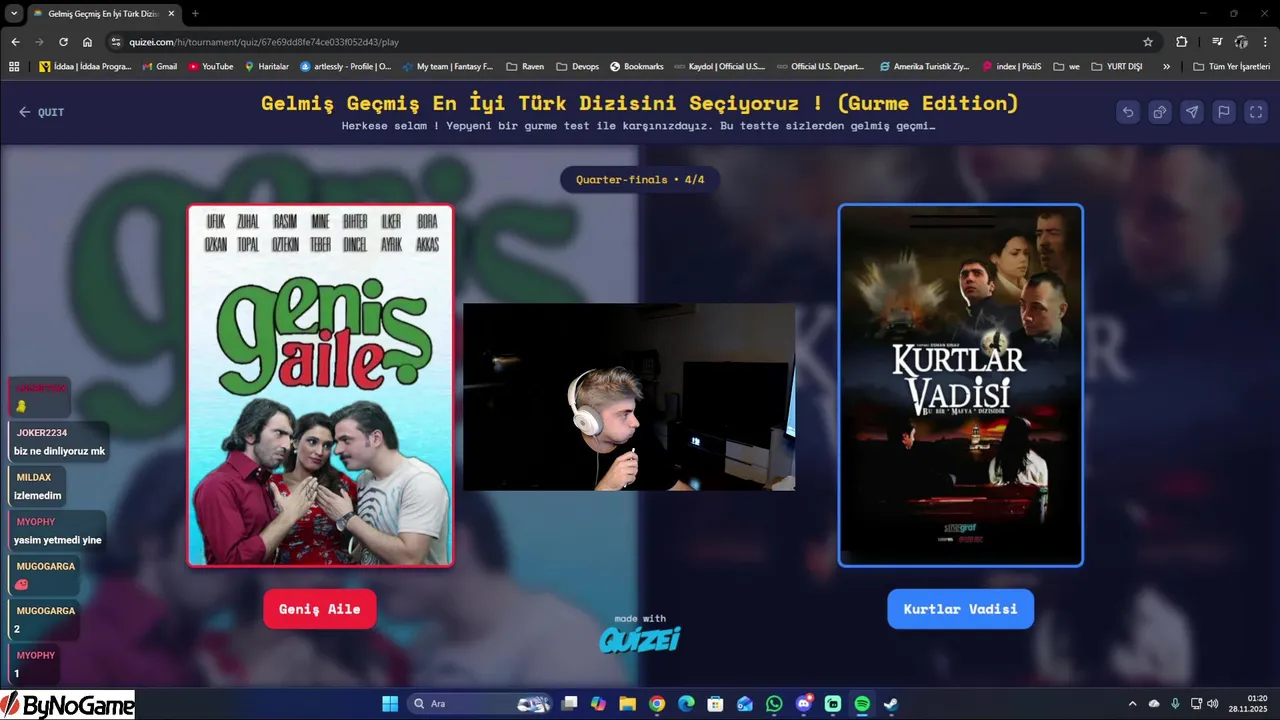Open artlessly Profile bookmark
This screenshot has width=1280, height=720.
tap(346, 66)
